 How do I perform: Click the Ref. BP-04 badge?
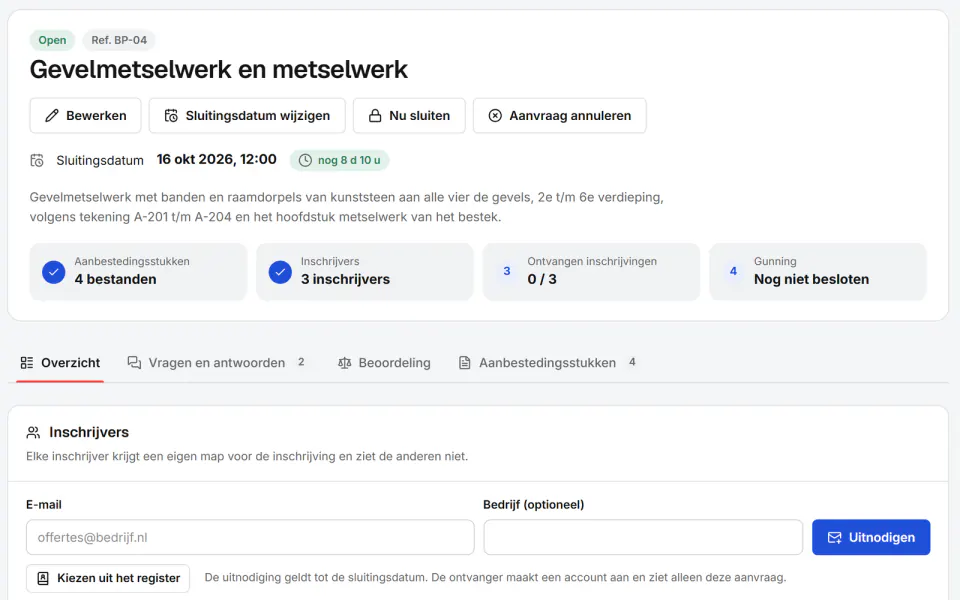119,40
